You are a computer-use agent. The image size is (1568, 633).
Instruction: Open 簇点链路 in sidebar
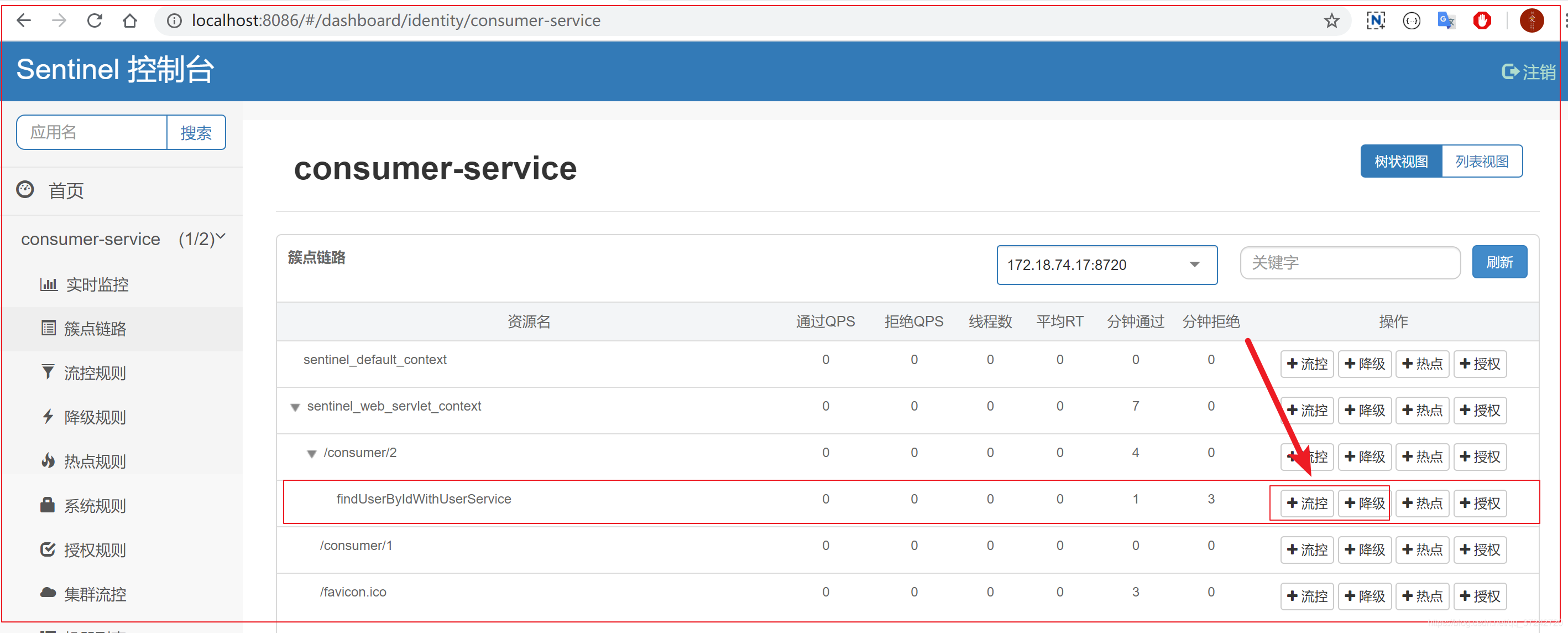tap(95, 329)
